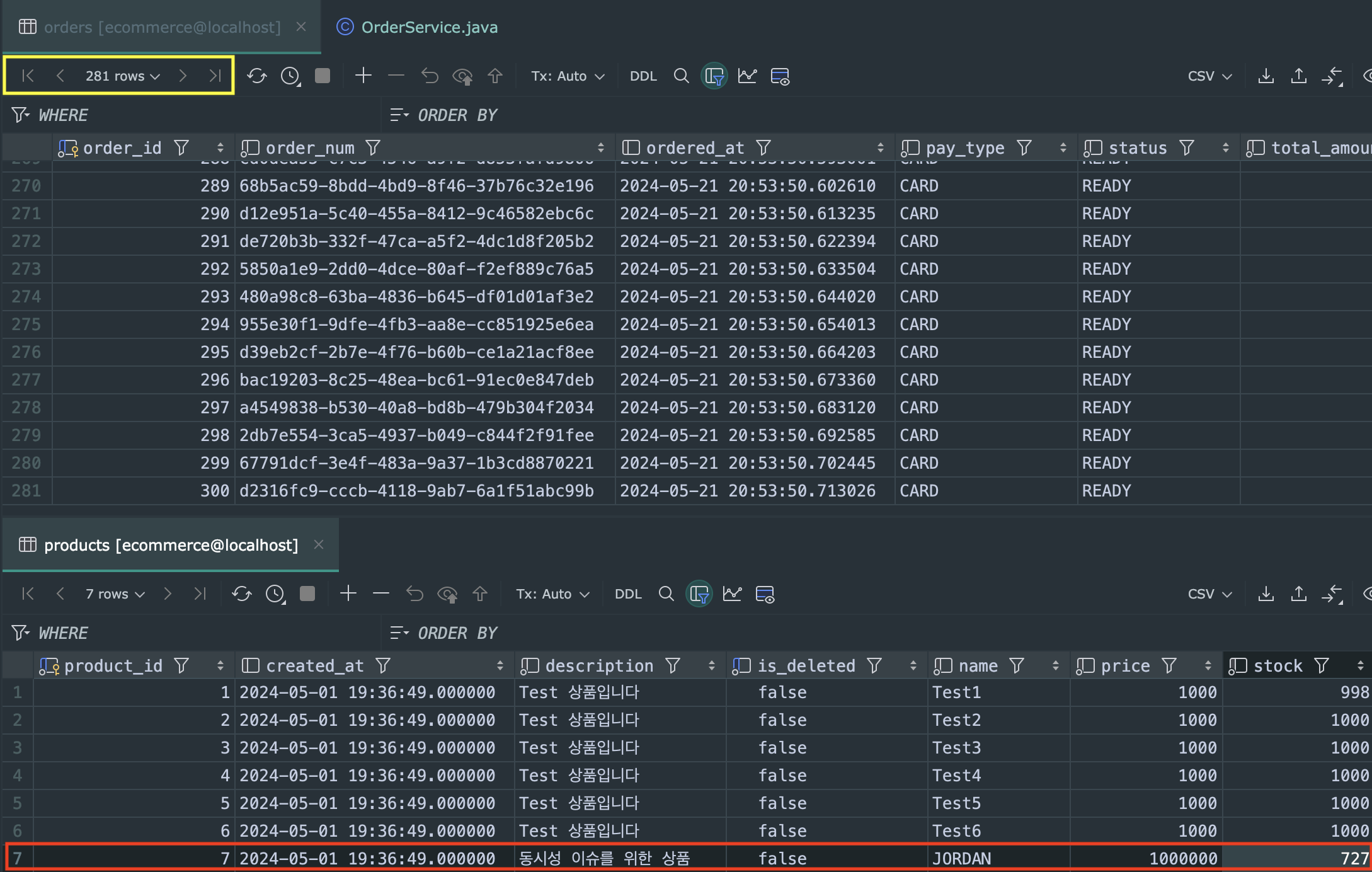Open the orders Tx: Auto transaction dropdown
This screenshot has width=1372, height=872.
(x=567, y=76)
